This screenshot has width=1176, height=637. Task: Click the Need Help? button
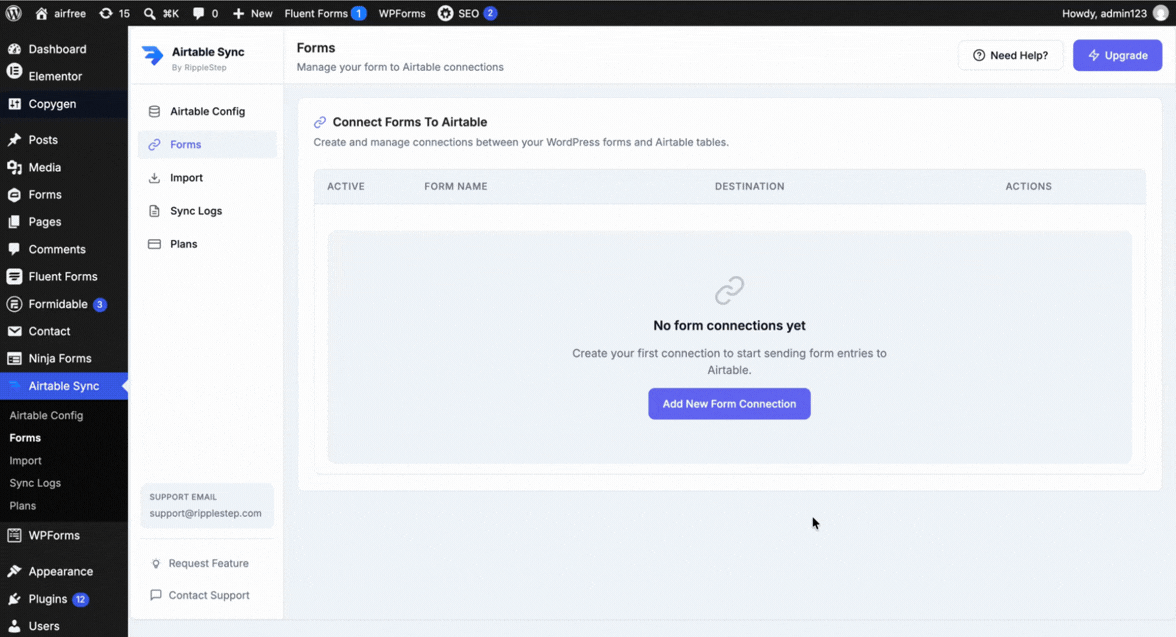1010,56
